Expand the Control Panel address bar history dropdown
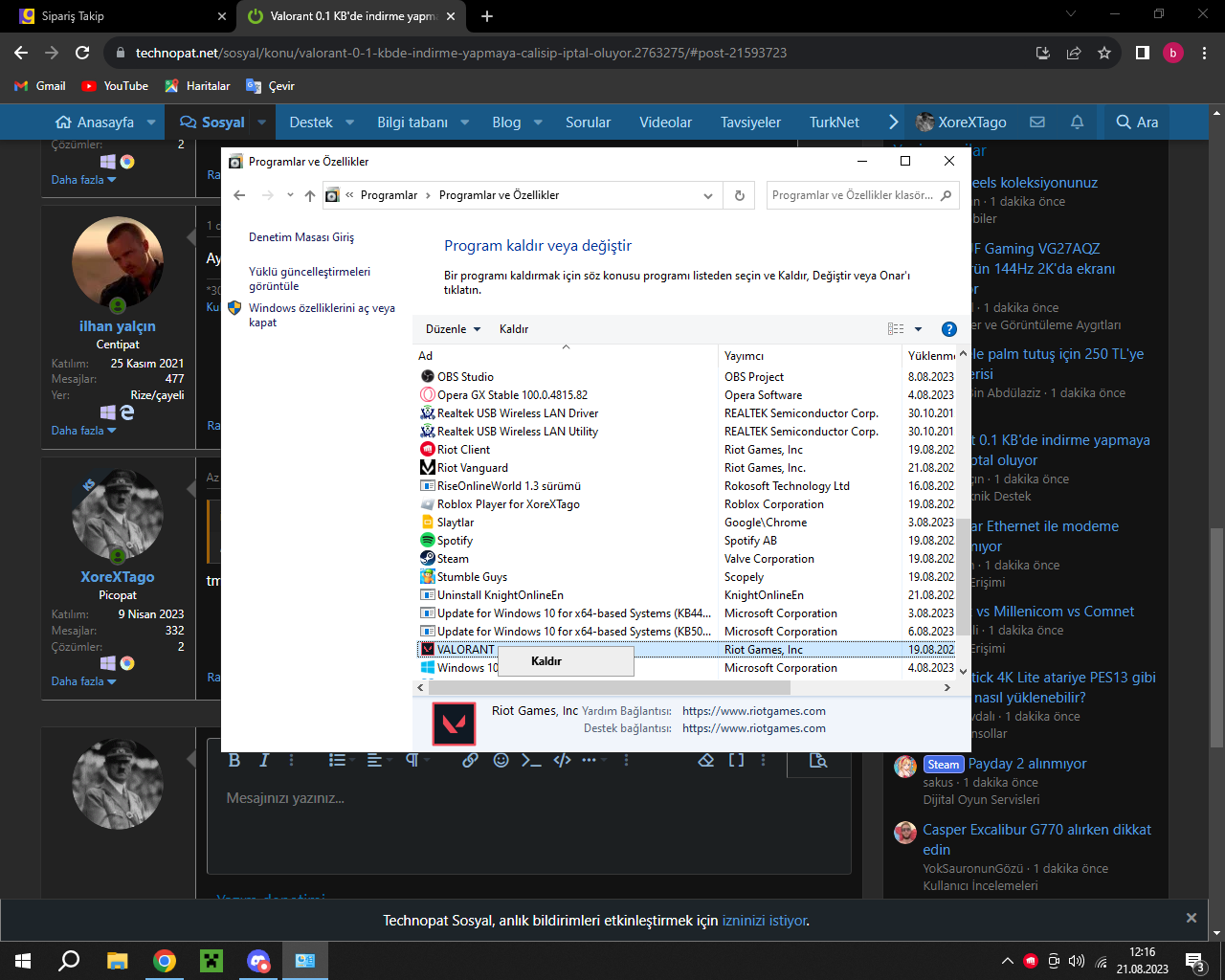This screenshot has height=980, width=1225. tap(708, 195)
